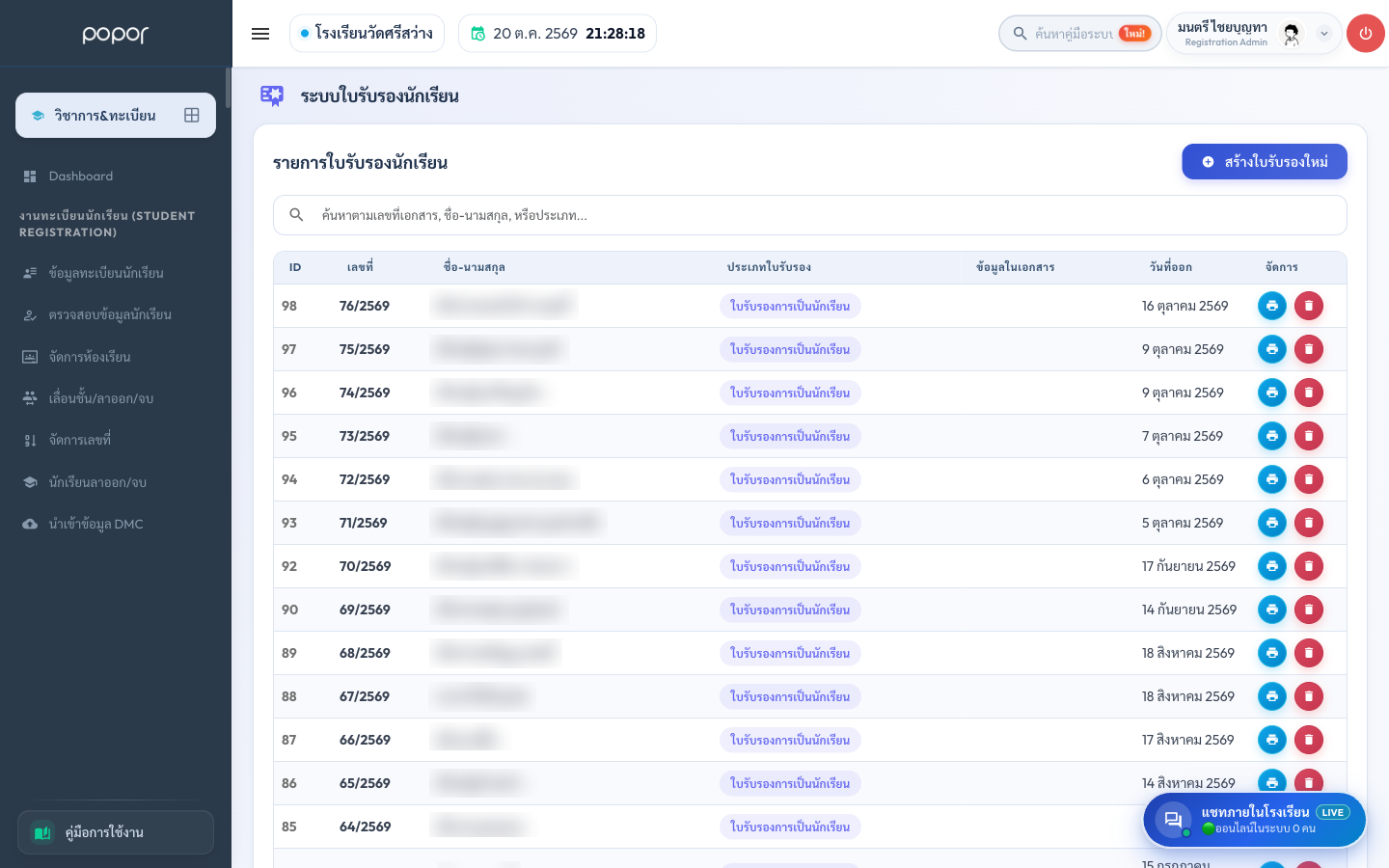
Task: Go to นำเข้าข้อมูล DMC
Action: pyautogui.click(x=95, y=524)
